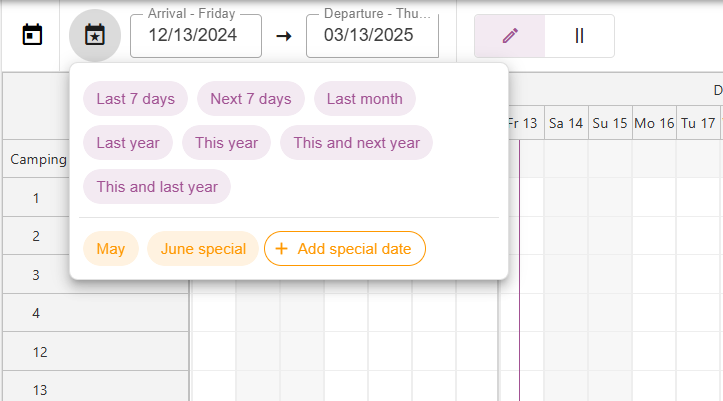Choose the Next 7 days preset
This screenshot has width=723, height=401.
(x=250, y=99)
